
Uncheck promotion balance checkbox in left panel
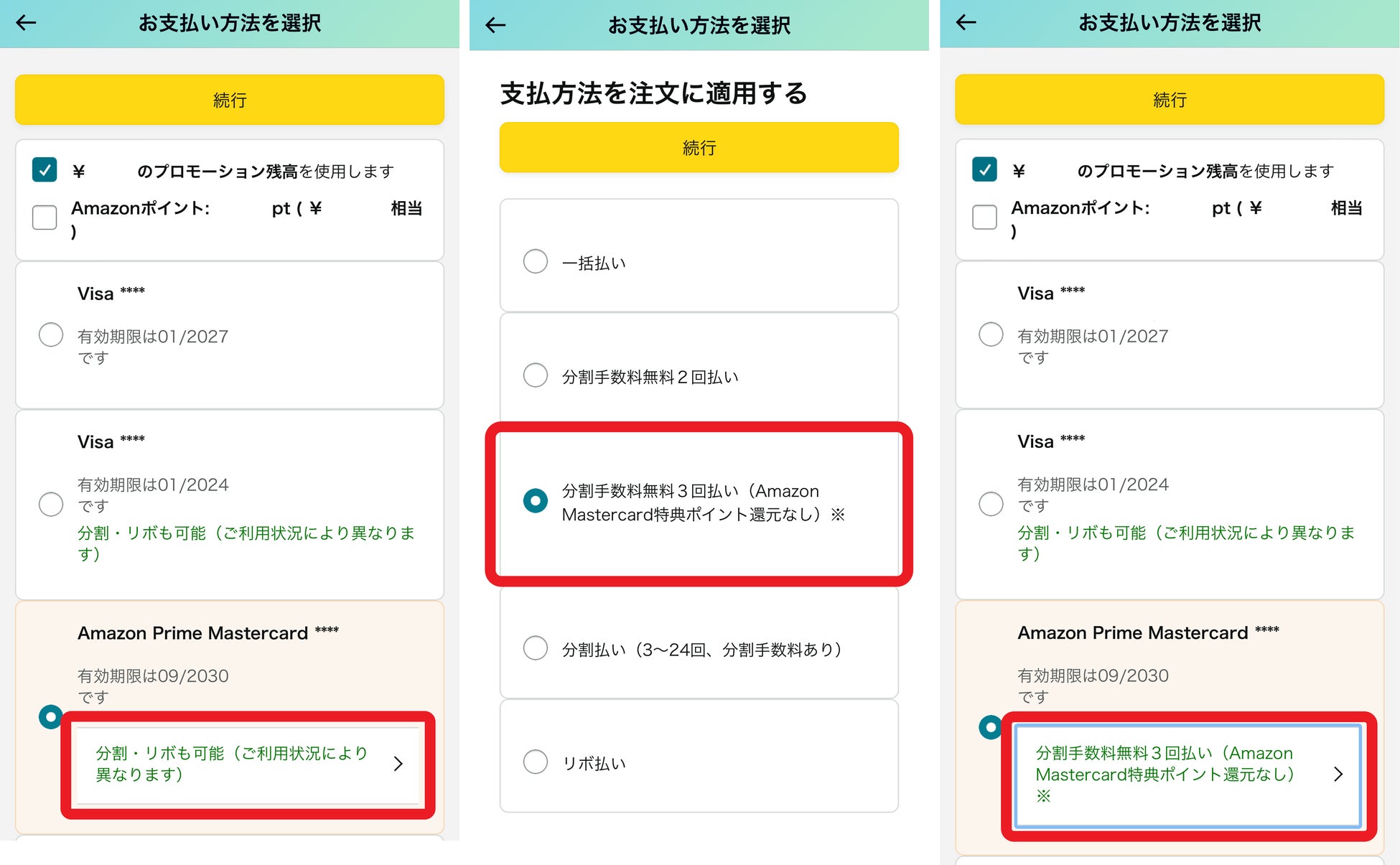[45, 170]
